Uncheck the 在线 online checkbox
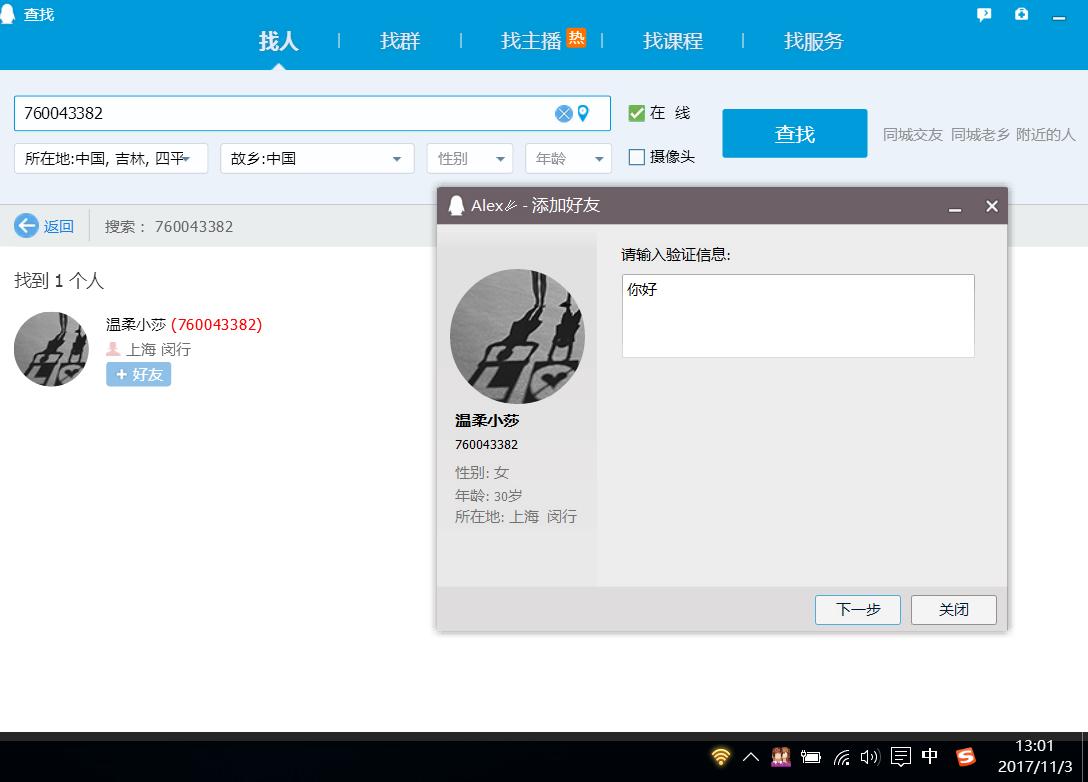1088x782 pixels. [636, 113]
